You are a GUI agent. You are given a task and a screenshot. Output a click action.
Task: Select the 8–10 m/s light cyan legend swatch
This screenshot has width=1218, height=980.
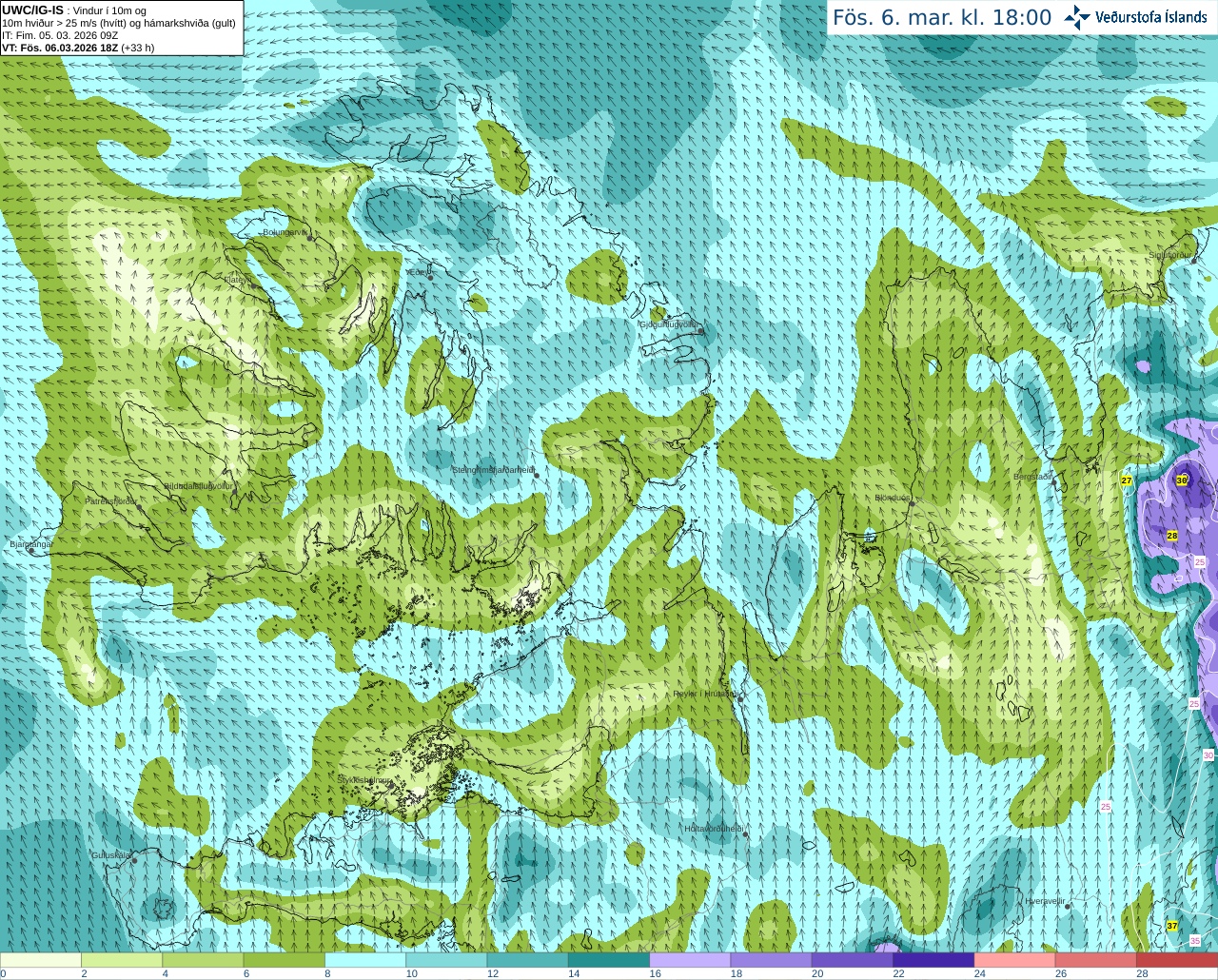pos(365,960)
